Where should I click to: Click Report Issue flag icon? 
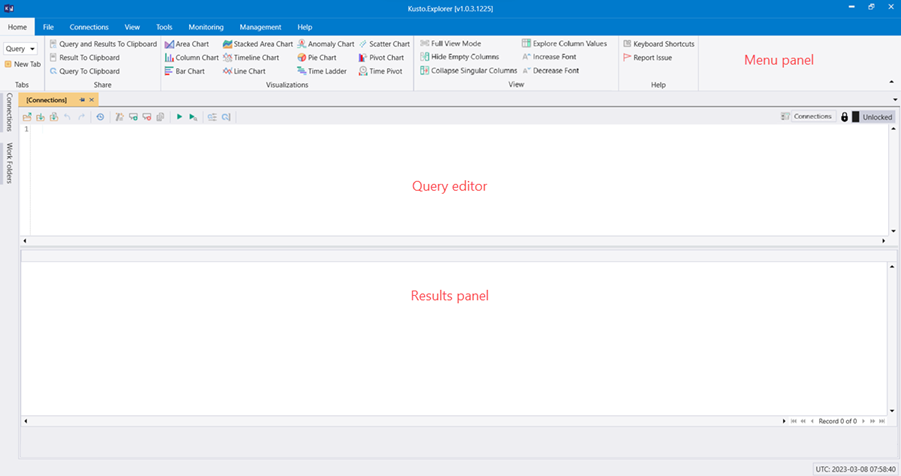click(x=646, y=58)
